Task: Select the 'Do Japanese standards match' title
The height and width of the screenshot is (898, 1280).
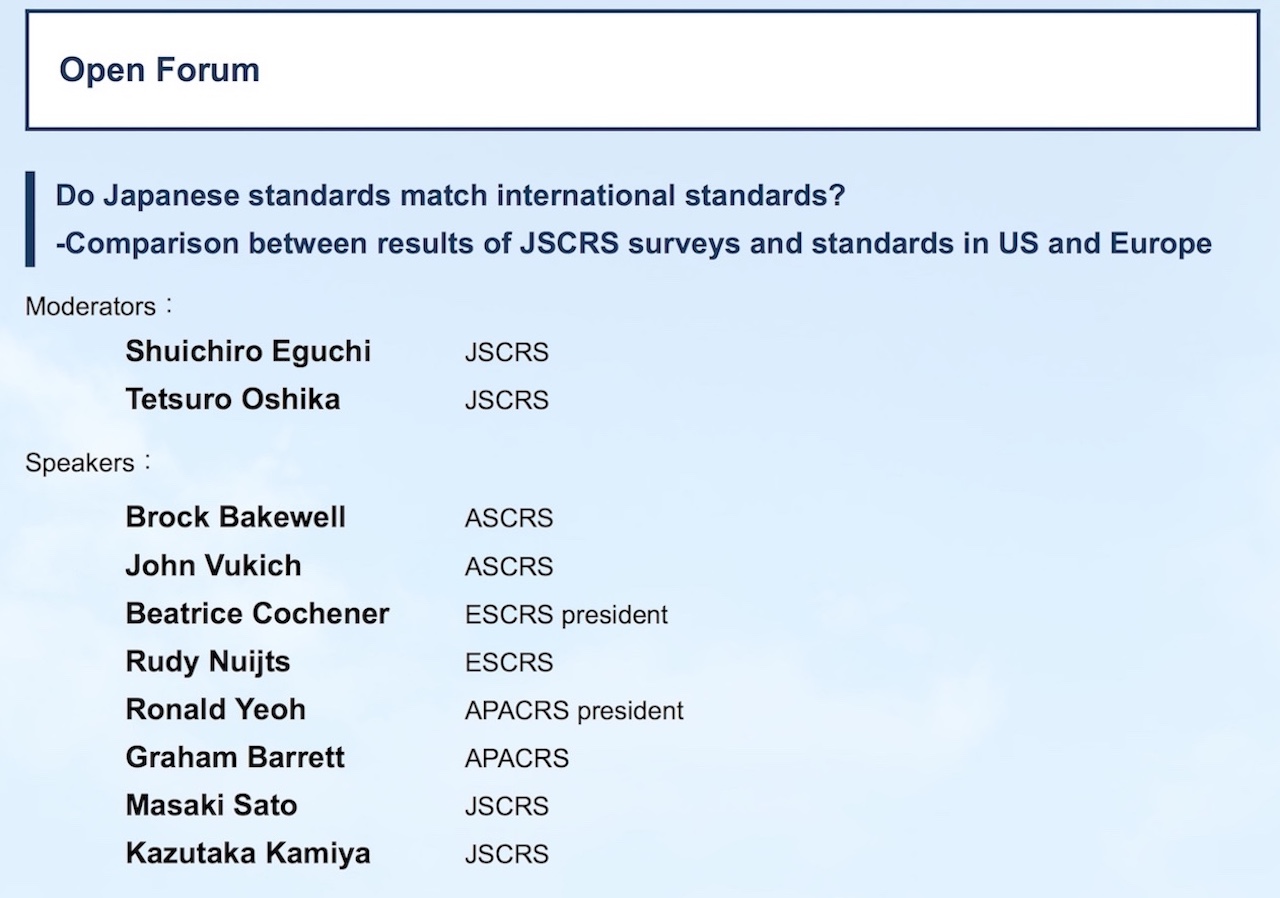Action: [x=450, y=195]
